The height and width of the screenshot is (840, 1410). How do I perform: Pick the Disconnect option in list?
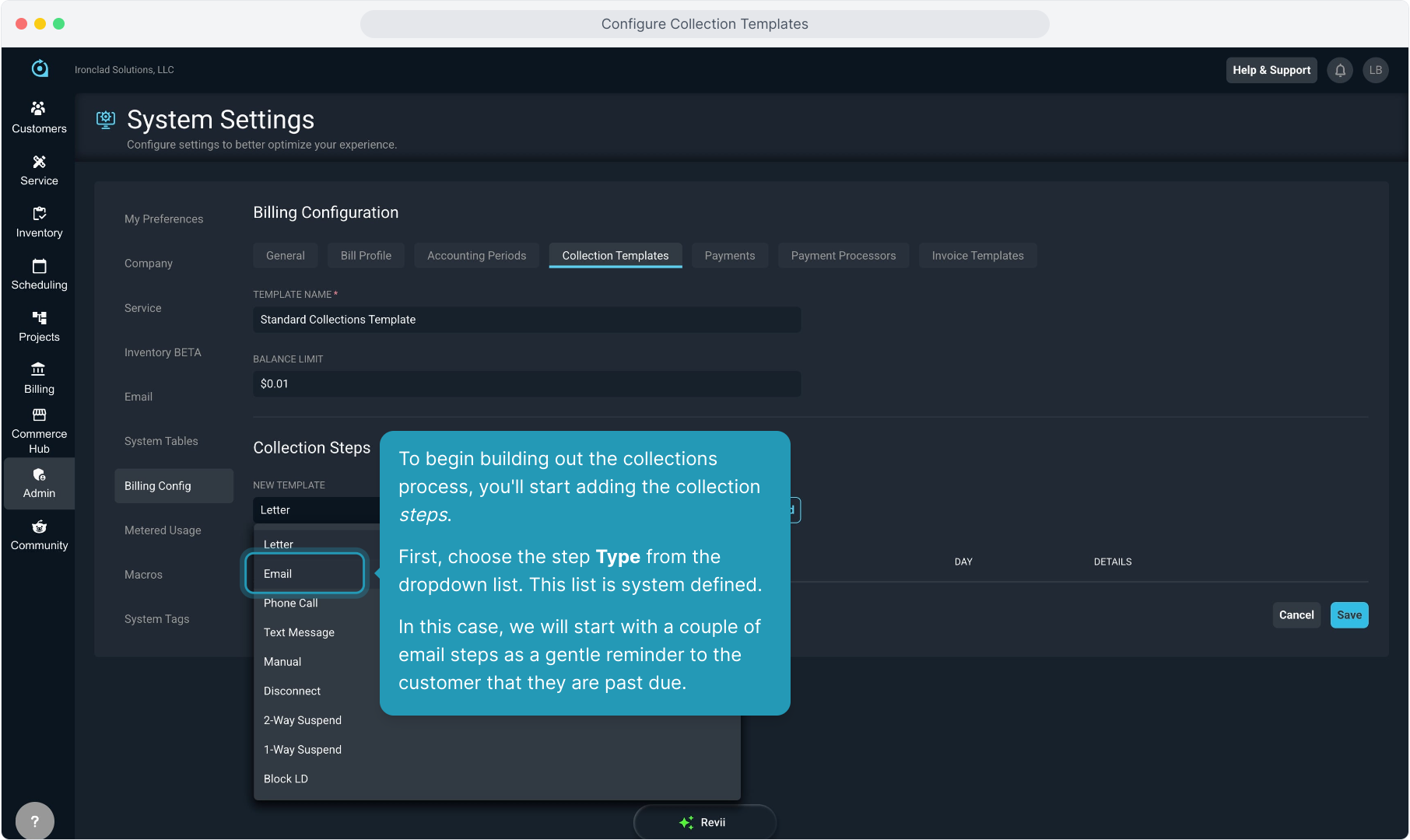[292, 691]
